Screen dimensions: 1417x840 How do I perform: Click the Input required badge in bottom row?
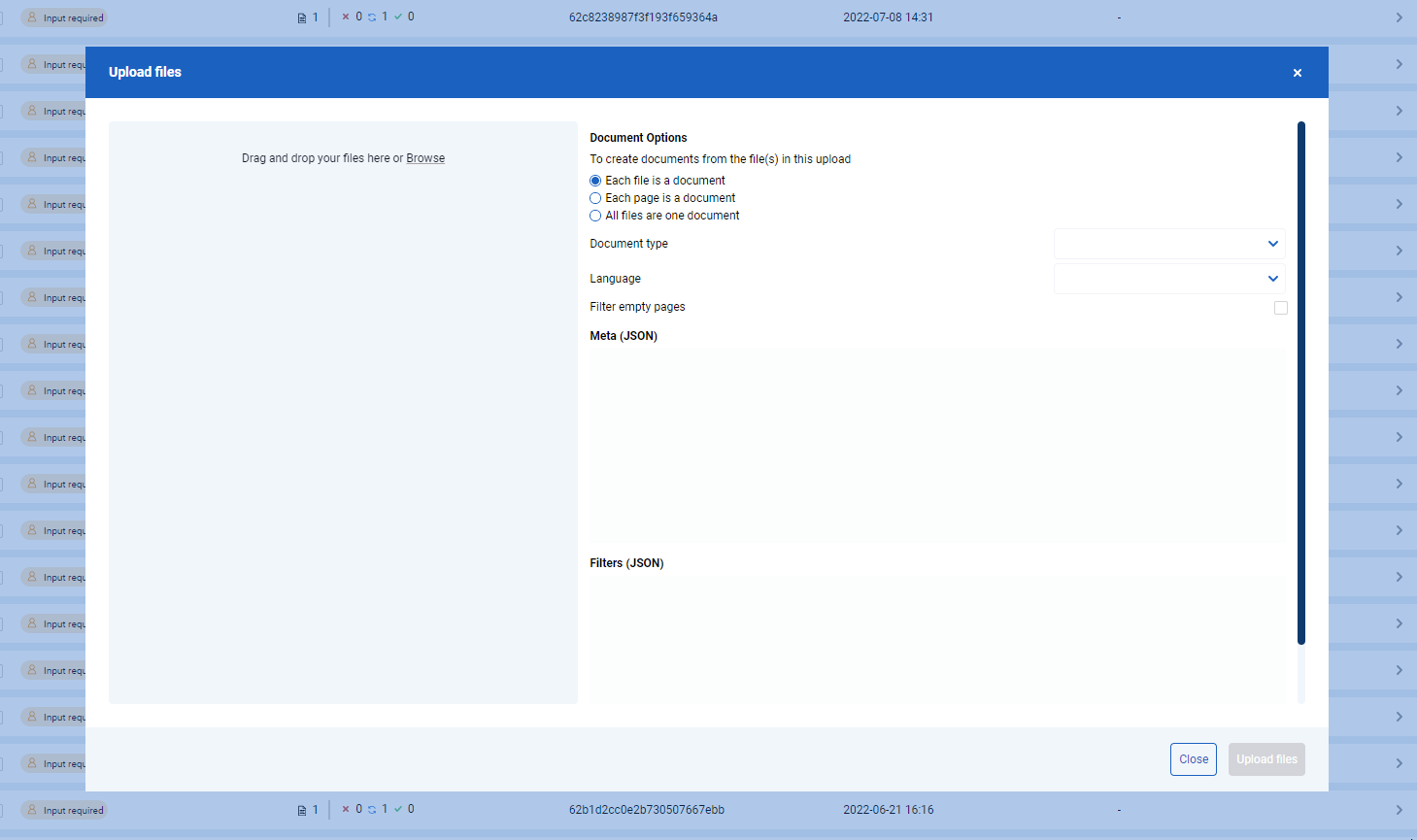click(64, 810)
